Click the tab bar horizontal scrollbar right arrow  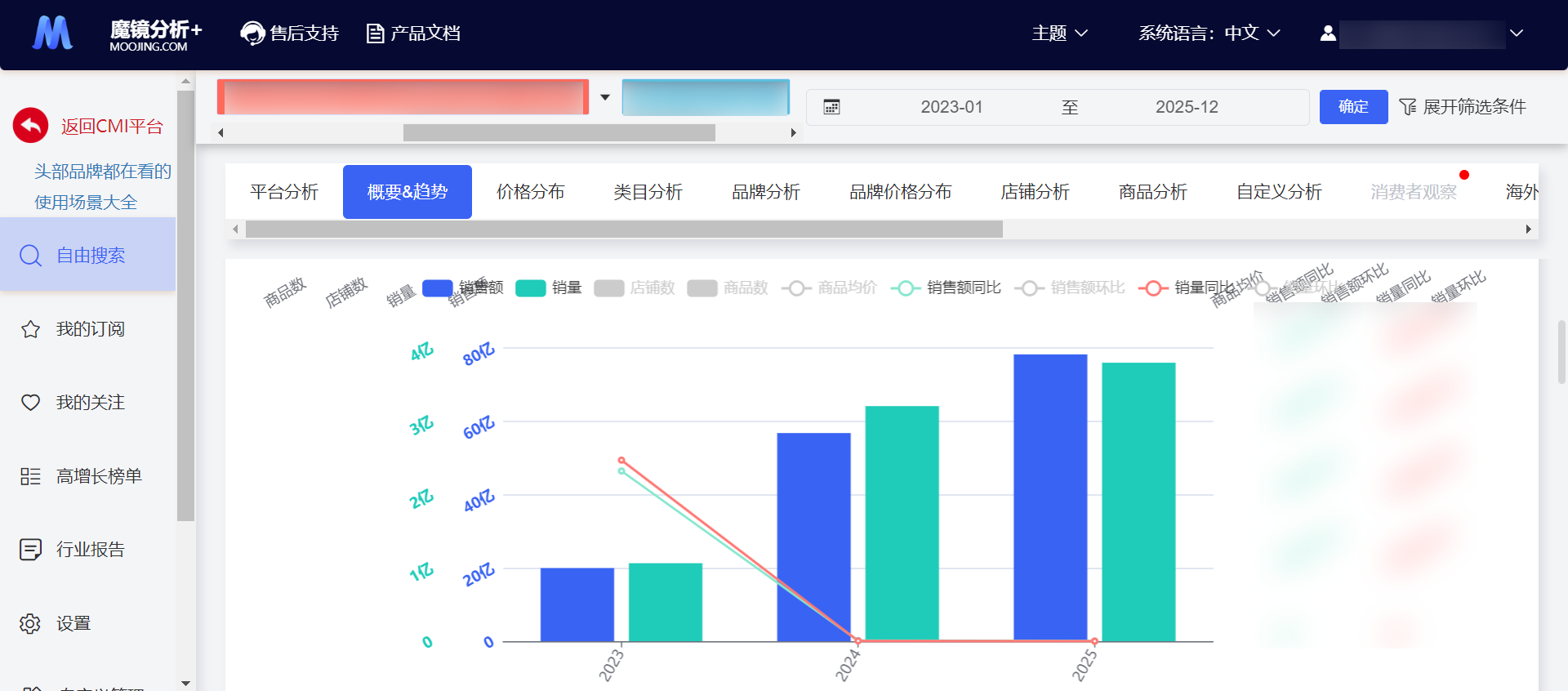[x=1528, y=230]
